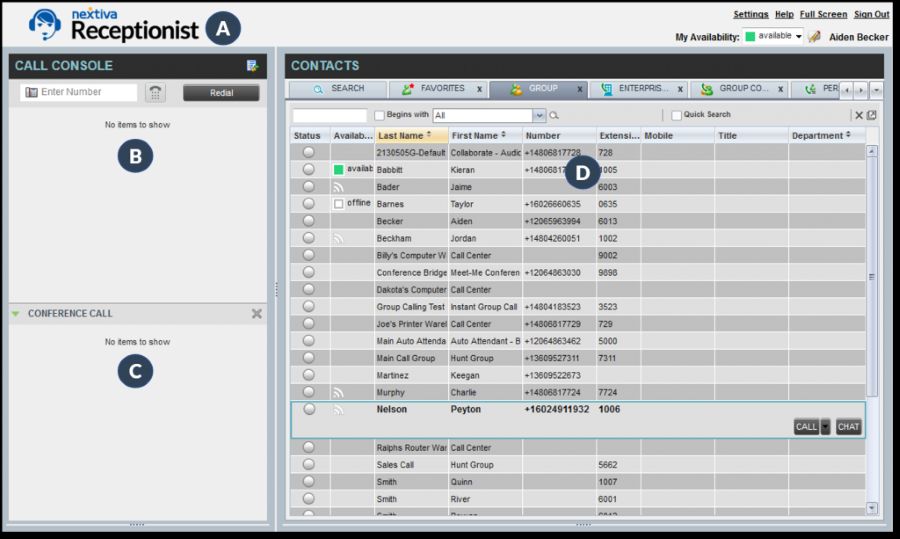Select the Main Call Group row
The width and height of the screenshot is (900, 539).
click(577, 358)
